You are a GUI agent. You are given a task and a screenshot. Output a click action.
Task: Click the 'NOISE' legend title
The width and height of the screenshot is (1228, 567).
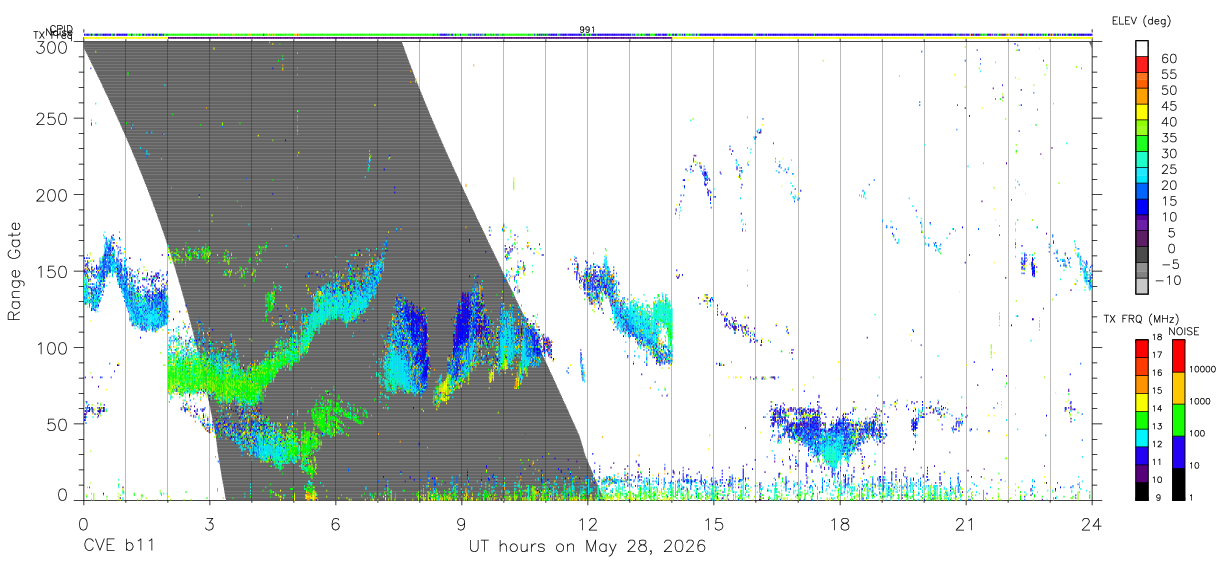1183,331
